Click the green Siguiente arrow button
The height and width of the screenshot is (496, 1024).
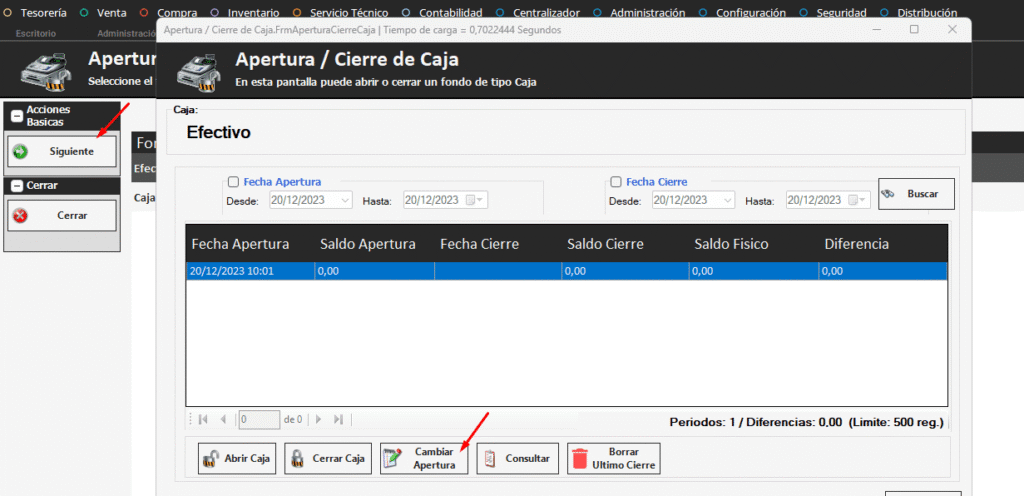pos(61,152)
